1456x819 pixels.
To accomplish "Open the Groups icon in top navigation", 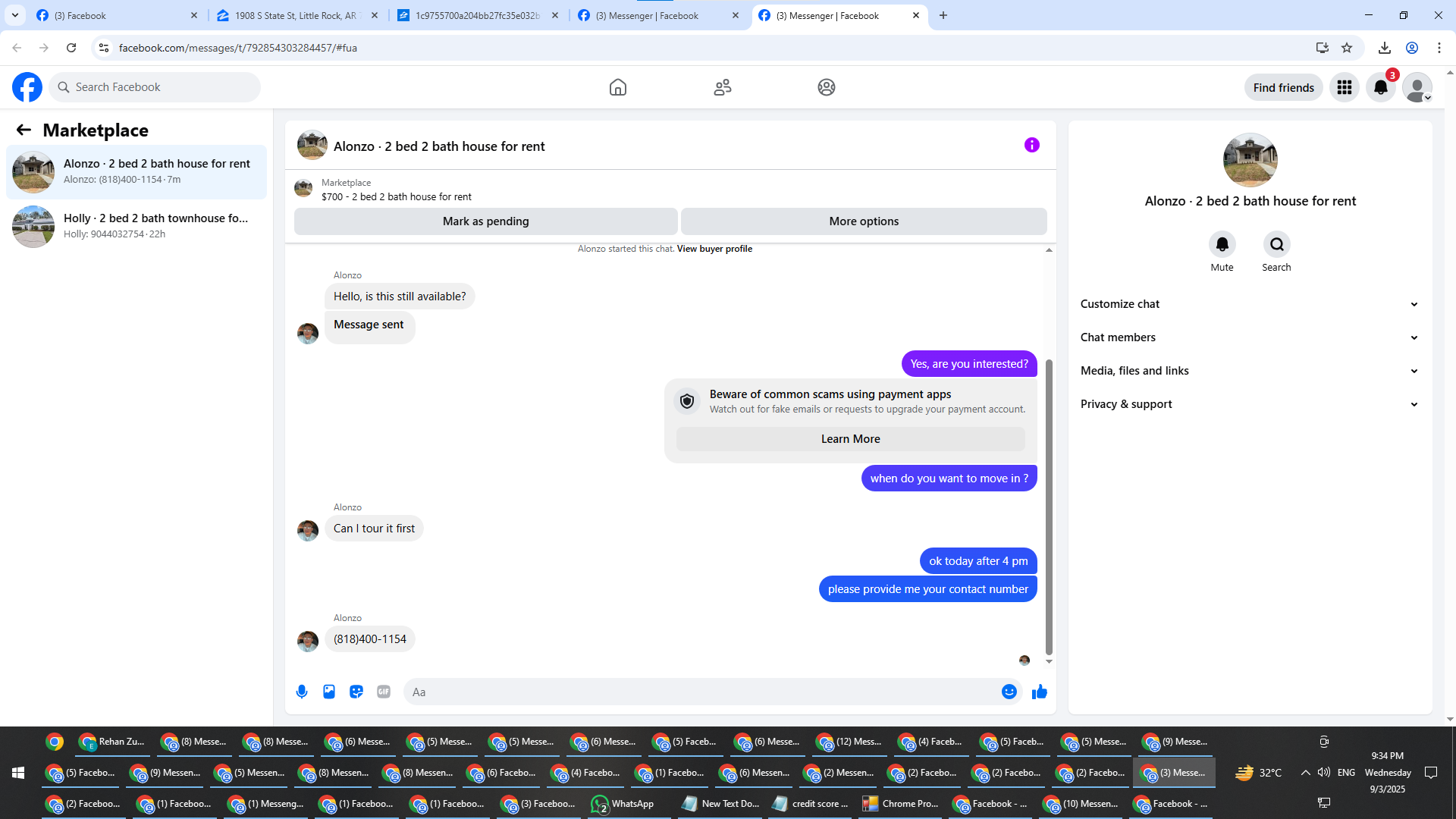I will [827, 87].
